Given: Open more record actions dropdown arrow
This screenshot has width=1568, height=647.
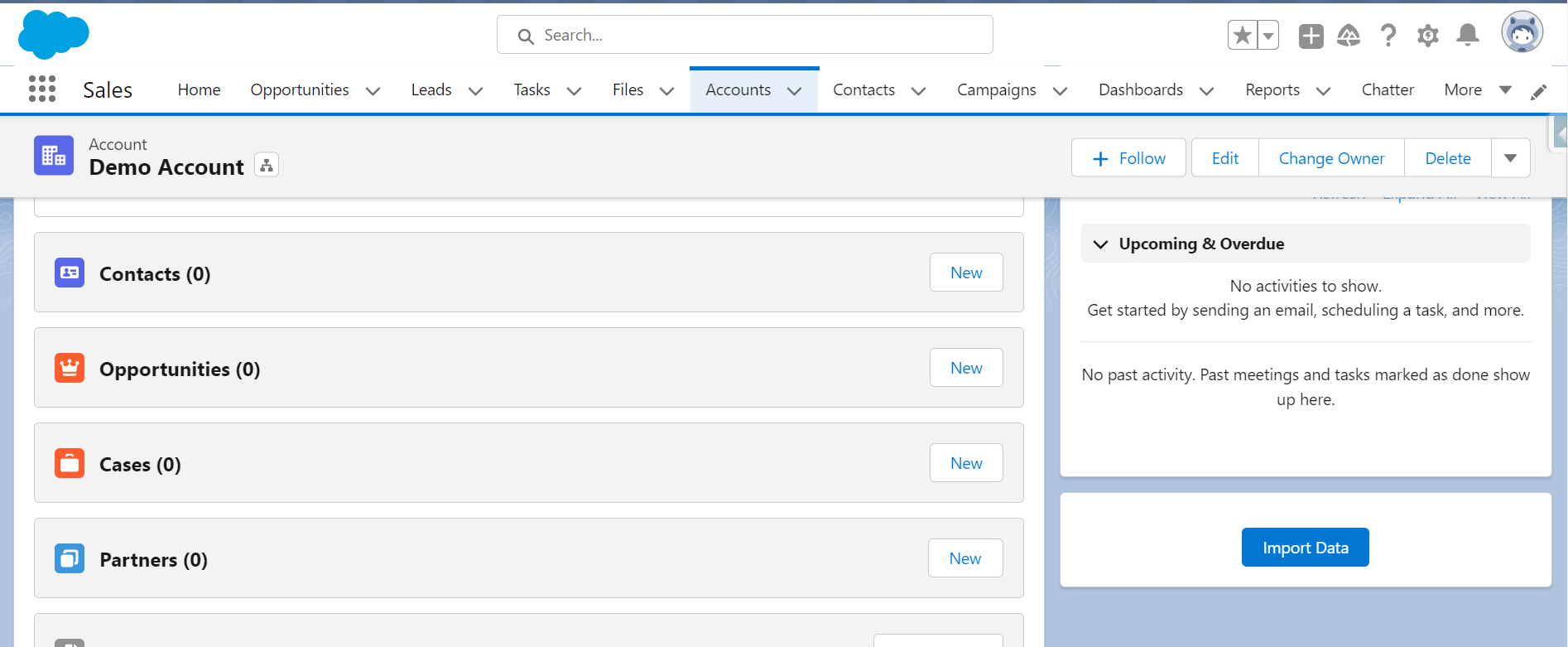Looking at the screenshot, I should [x=1510, y=158].
